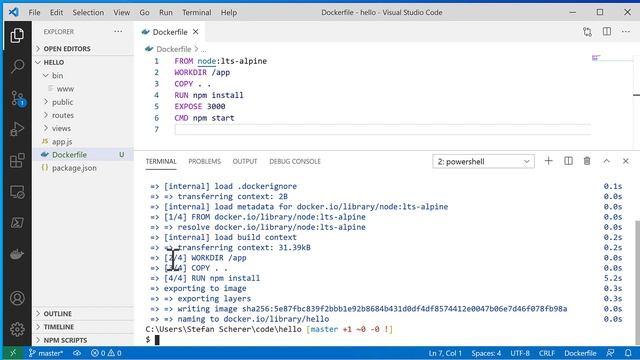Click Synchronize Changes cloud icon

[x=77, y=353]
